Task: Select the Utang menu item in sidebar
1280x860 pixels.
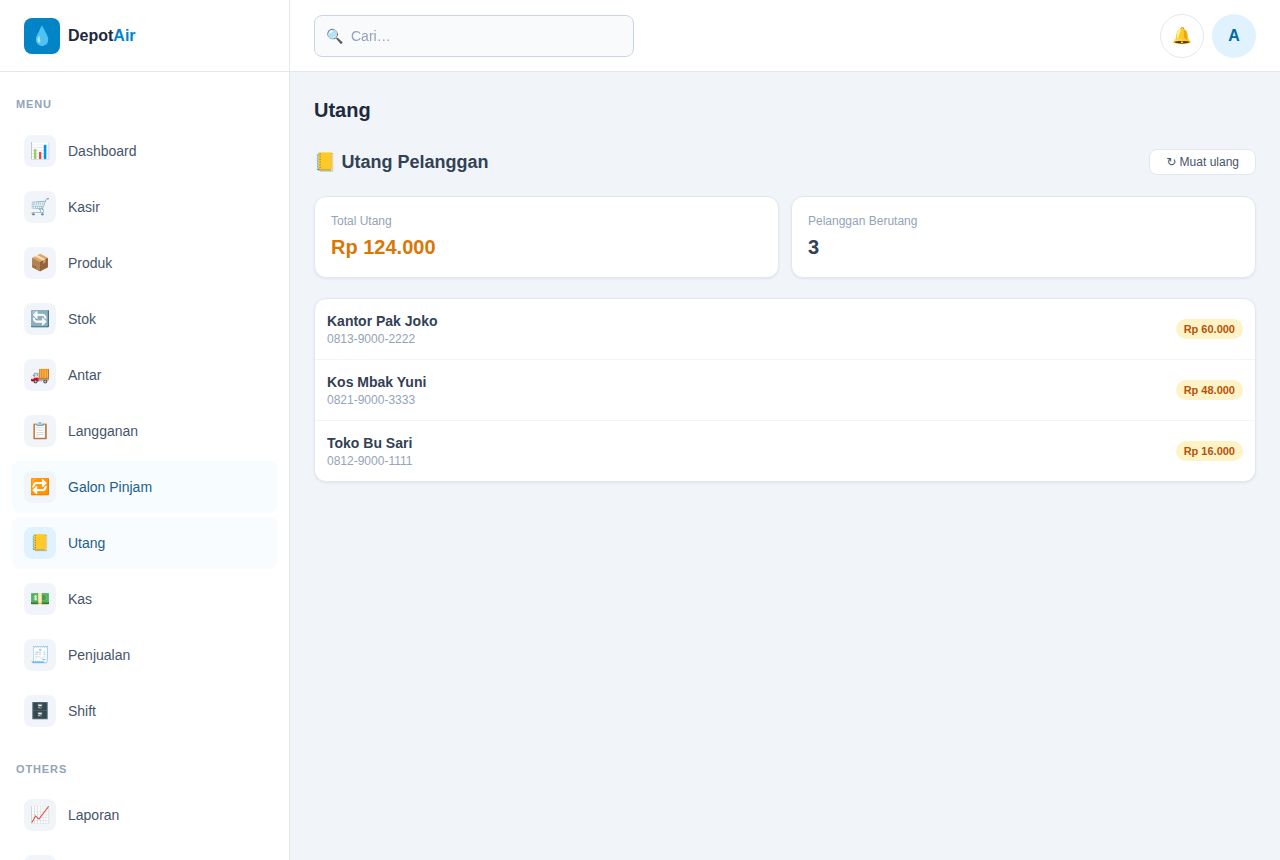Action: click(x=145, y=543)
